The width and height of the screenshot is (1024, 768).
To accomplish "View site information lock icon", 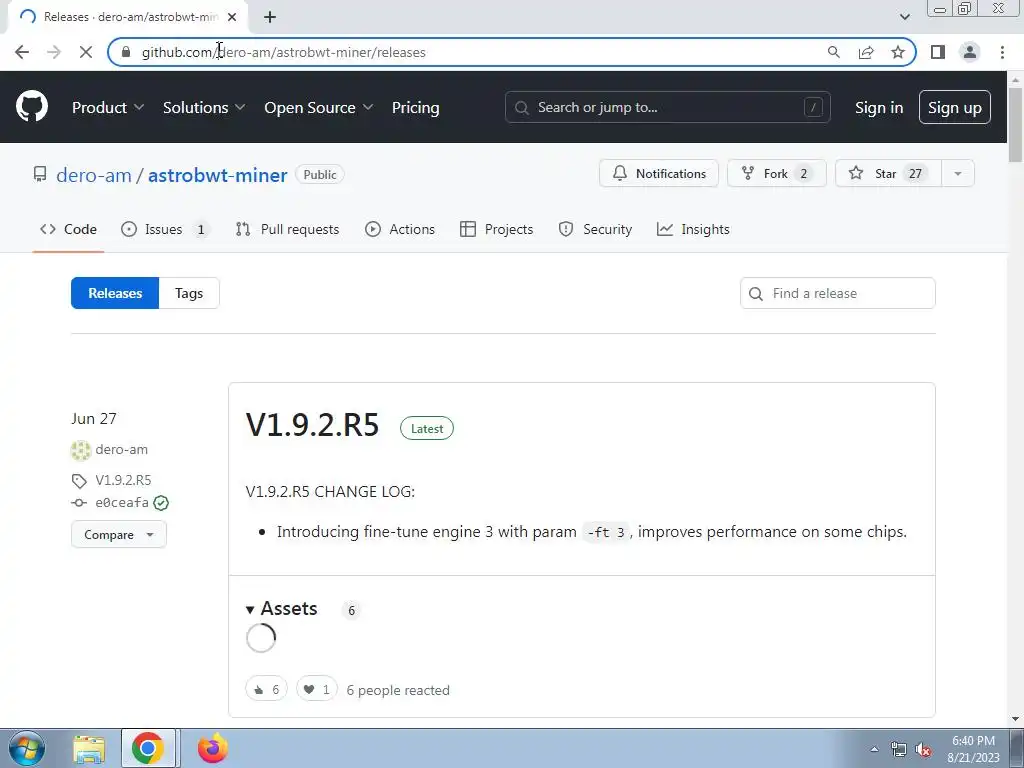I will pos(125,52).
